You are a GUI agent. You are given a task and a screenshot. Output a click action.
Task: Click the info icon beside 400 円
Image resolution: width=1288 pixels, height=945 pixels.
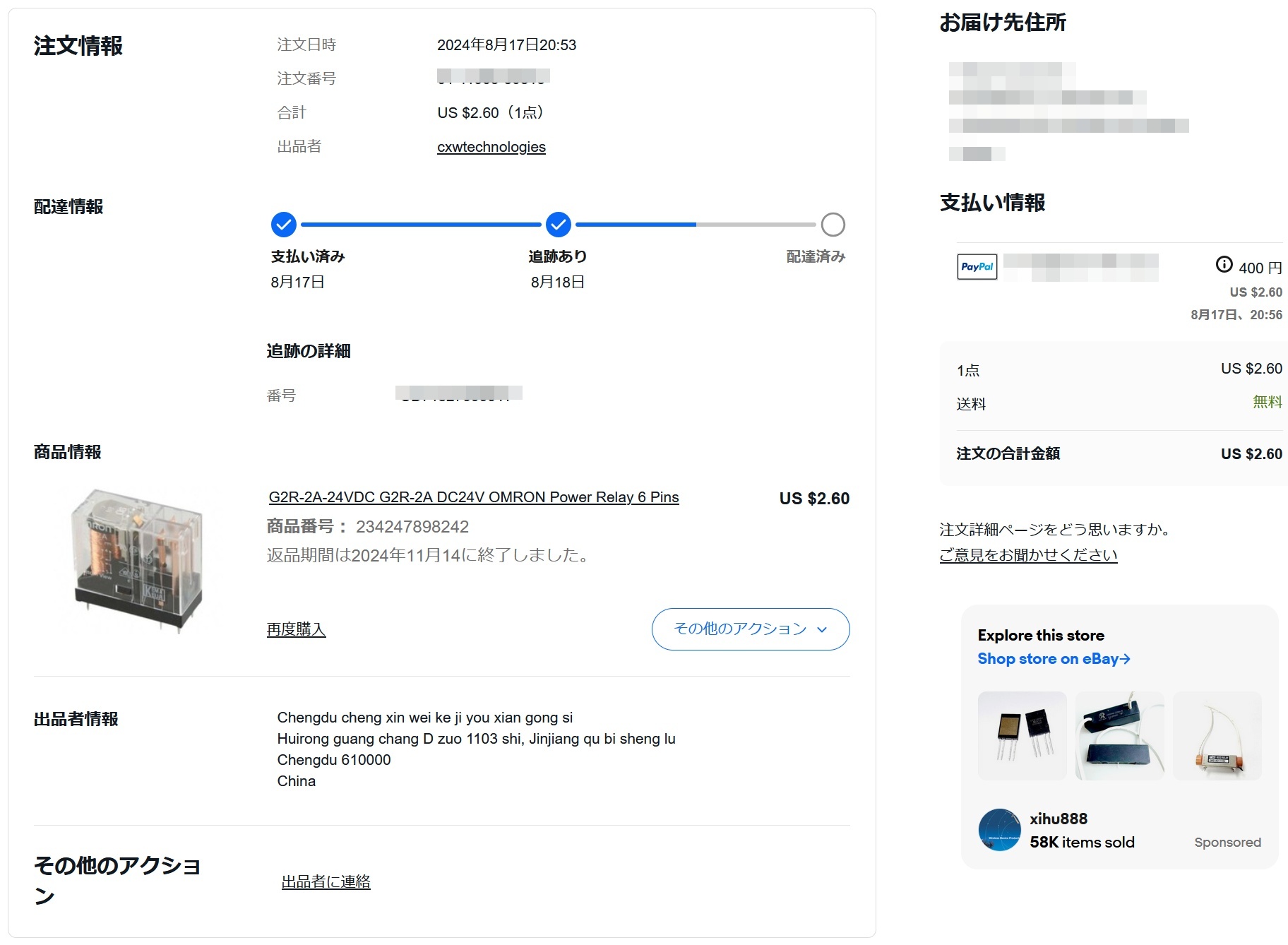pos(1224,264)
